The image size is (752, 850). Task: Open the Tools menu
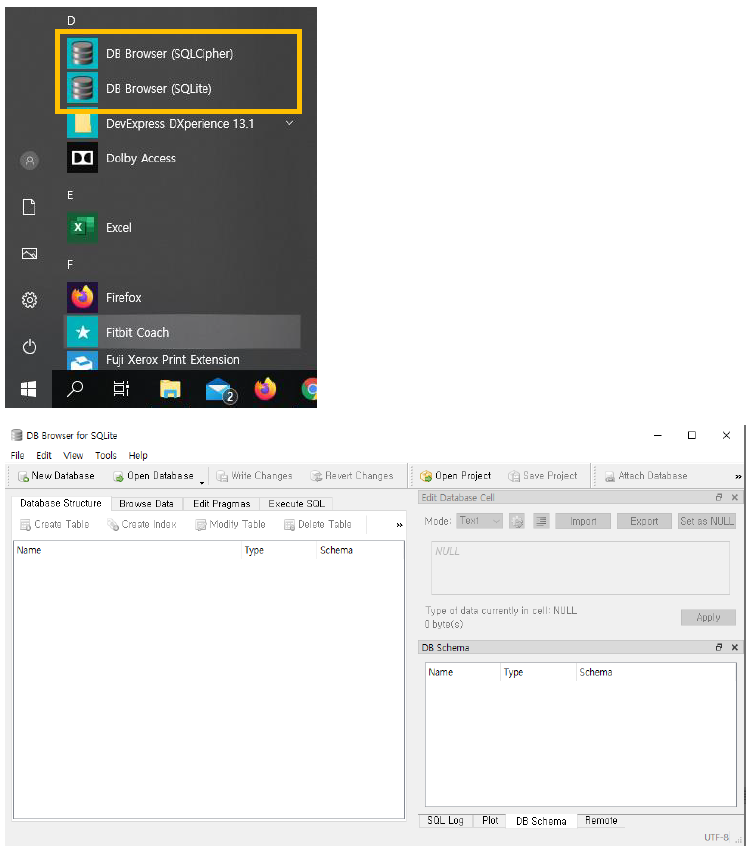tap(106, 455)
